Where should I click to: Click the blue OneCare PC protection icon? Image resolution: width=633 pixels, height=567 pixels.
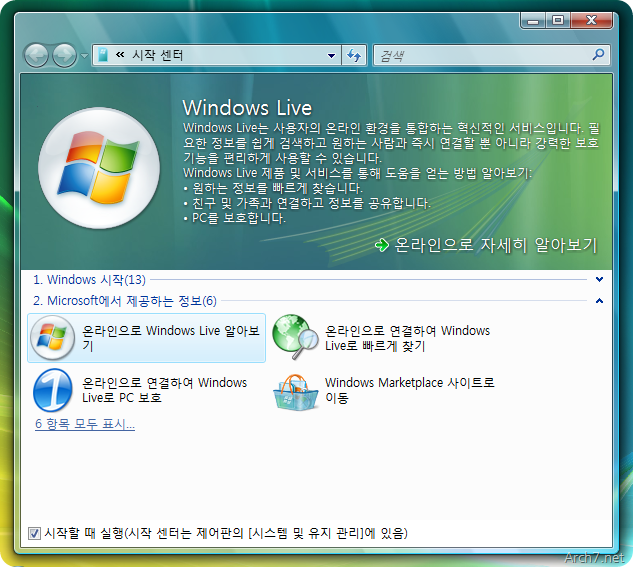pos(51,390)
